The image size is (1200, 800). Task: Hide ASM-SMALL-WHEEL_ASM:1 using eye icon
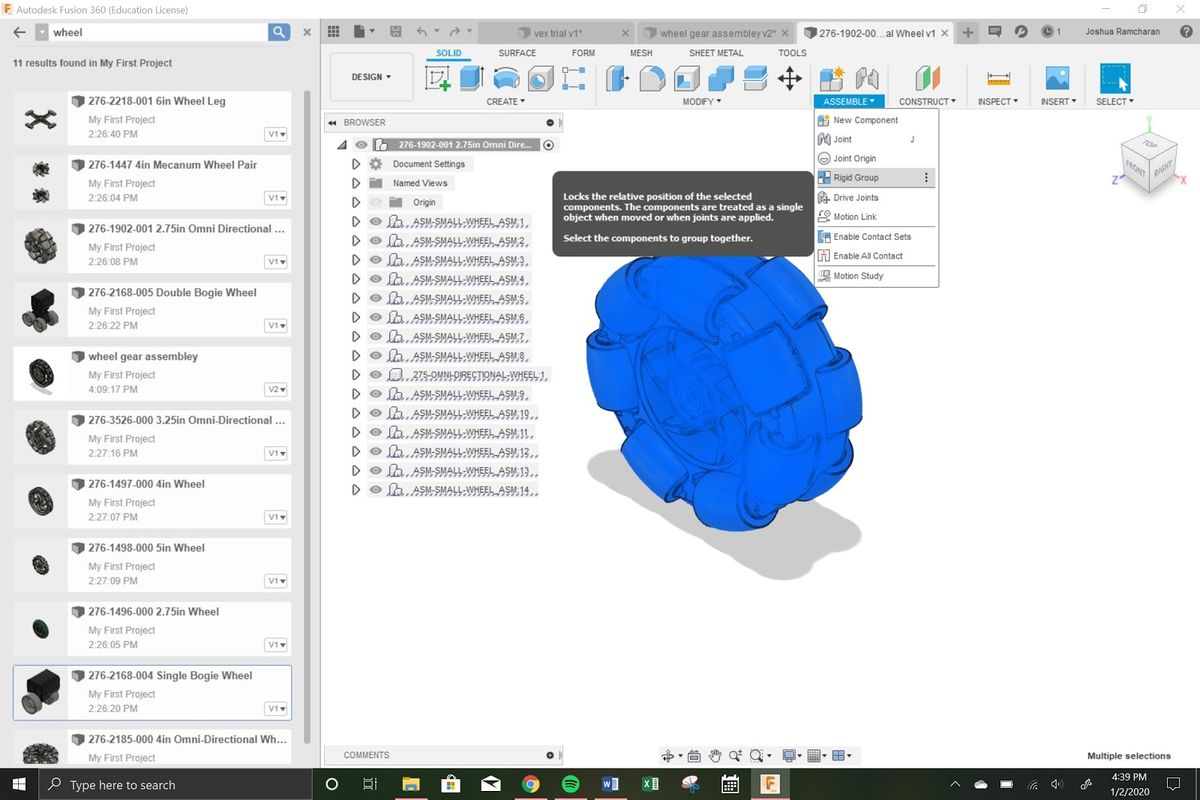pyautogui.click(x=376, y=222)
